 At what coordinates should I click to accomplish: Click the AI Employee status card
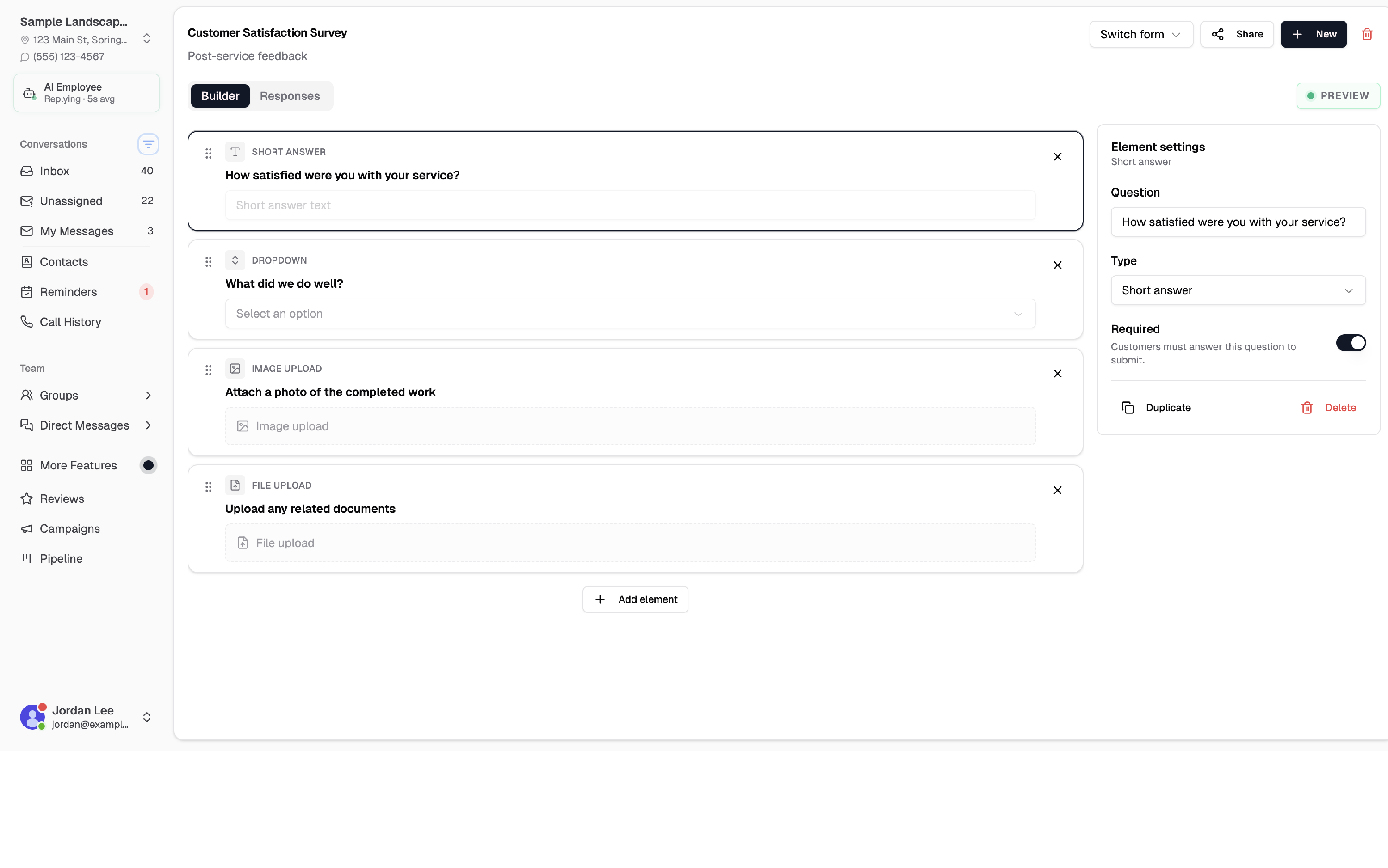coord(87,93)
